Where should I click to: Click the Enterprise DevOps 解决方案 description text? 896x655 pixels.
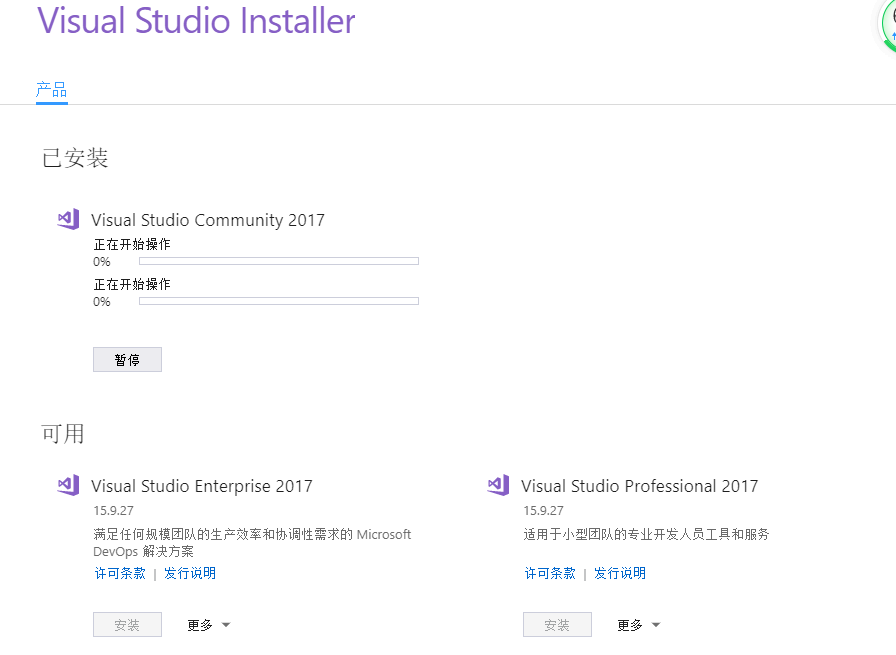click(x=252, y=543)
